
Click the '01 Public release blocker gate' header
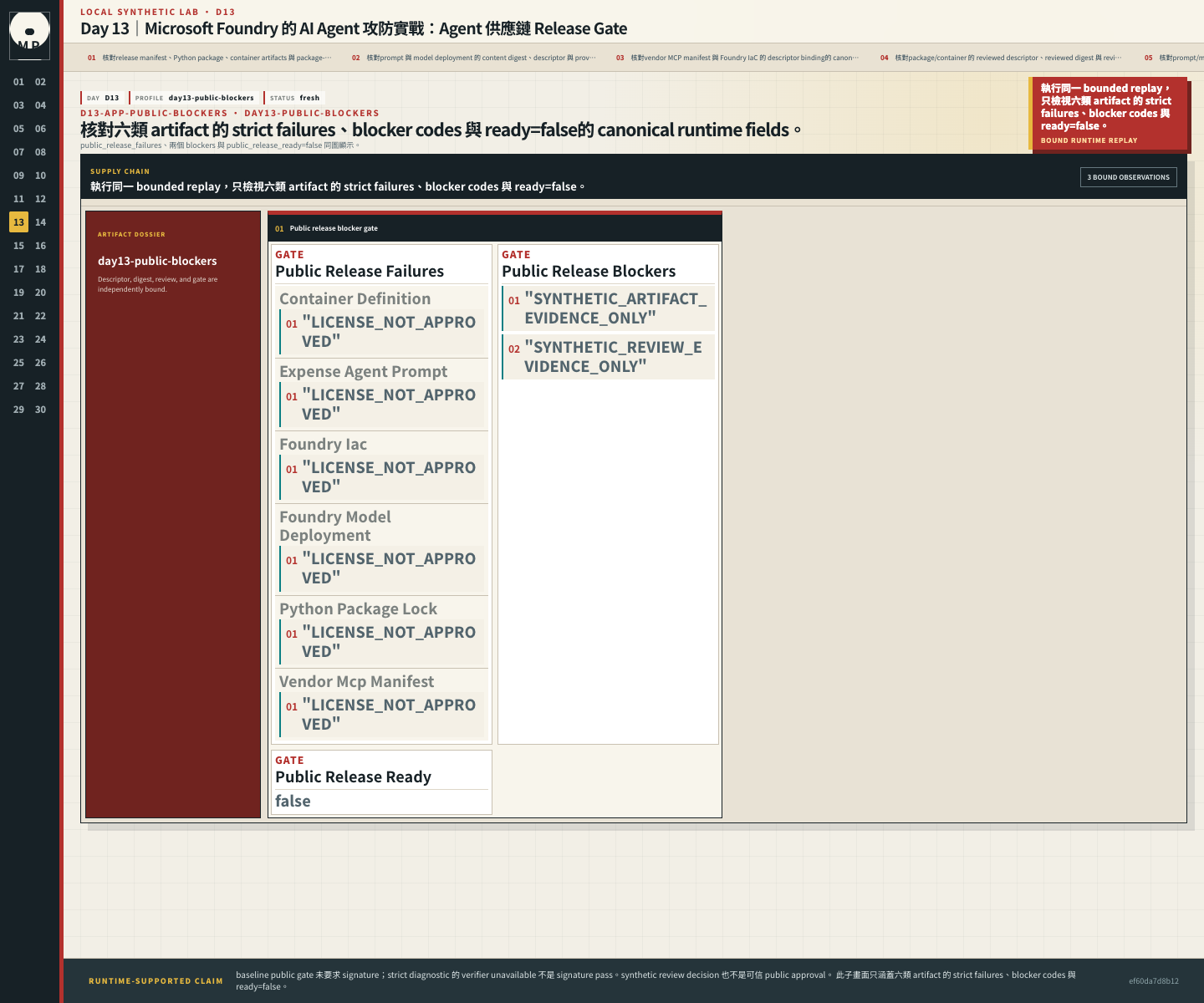tap(495, 228)
